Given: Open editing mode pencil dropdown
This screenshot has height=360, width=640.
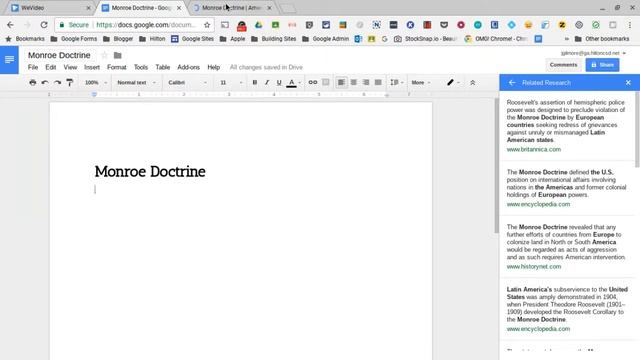Looking at the screenshot, I should click(453, 82).
